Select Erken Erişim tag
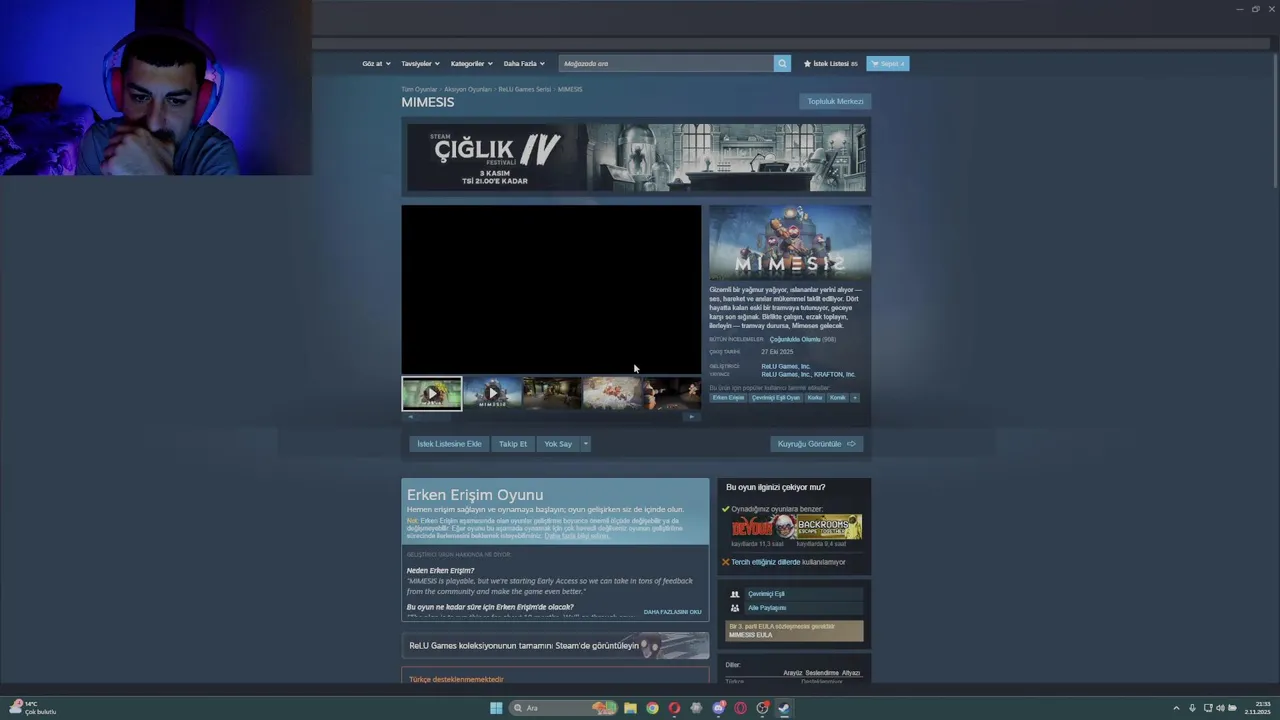 pos(728,398)
